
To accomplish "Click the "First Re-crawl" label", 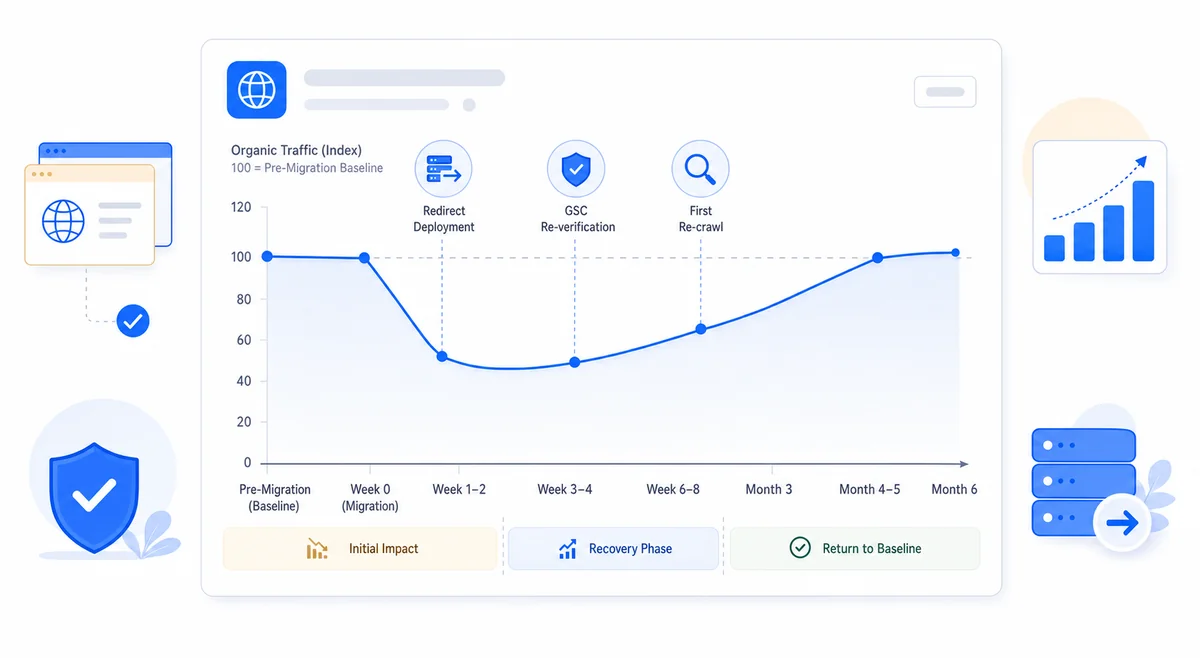I will (700, 219).
